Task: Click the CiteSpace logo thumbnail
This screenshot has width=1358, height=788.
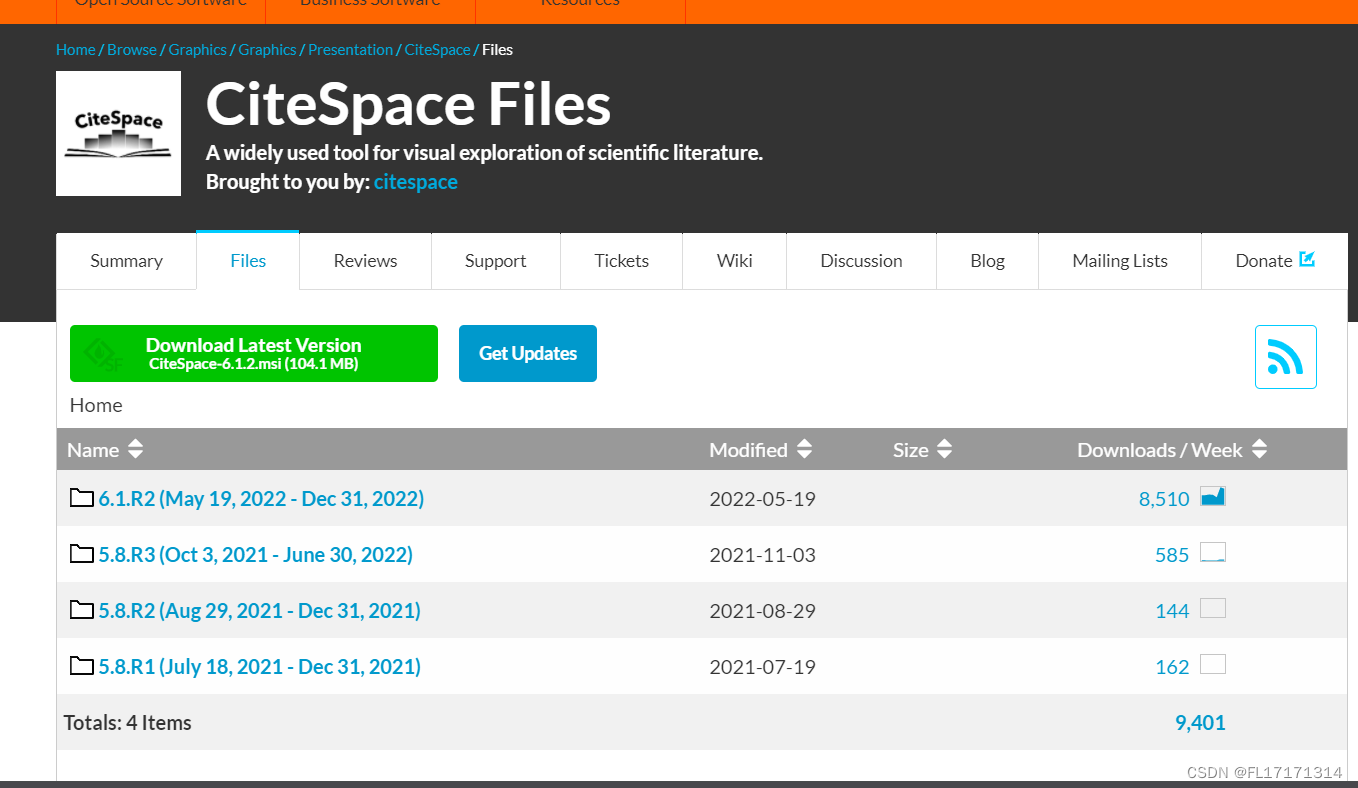Action: coord(118,133)
